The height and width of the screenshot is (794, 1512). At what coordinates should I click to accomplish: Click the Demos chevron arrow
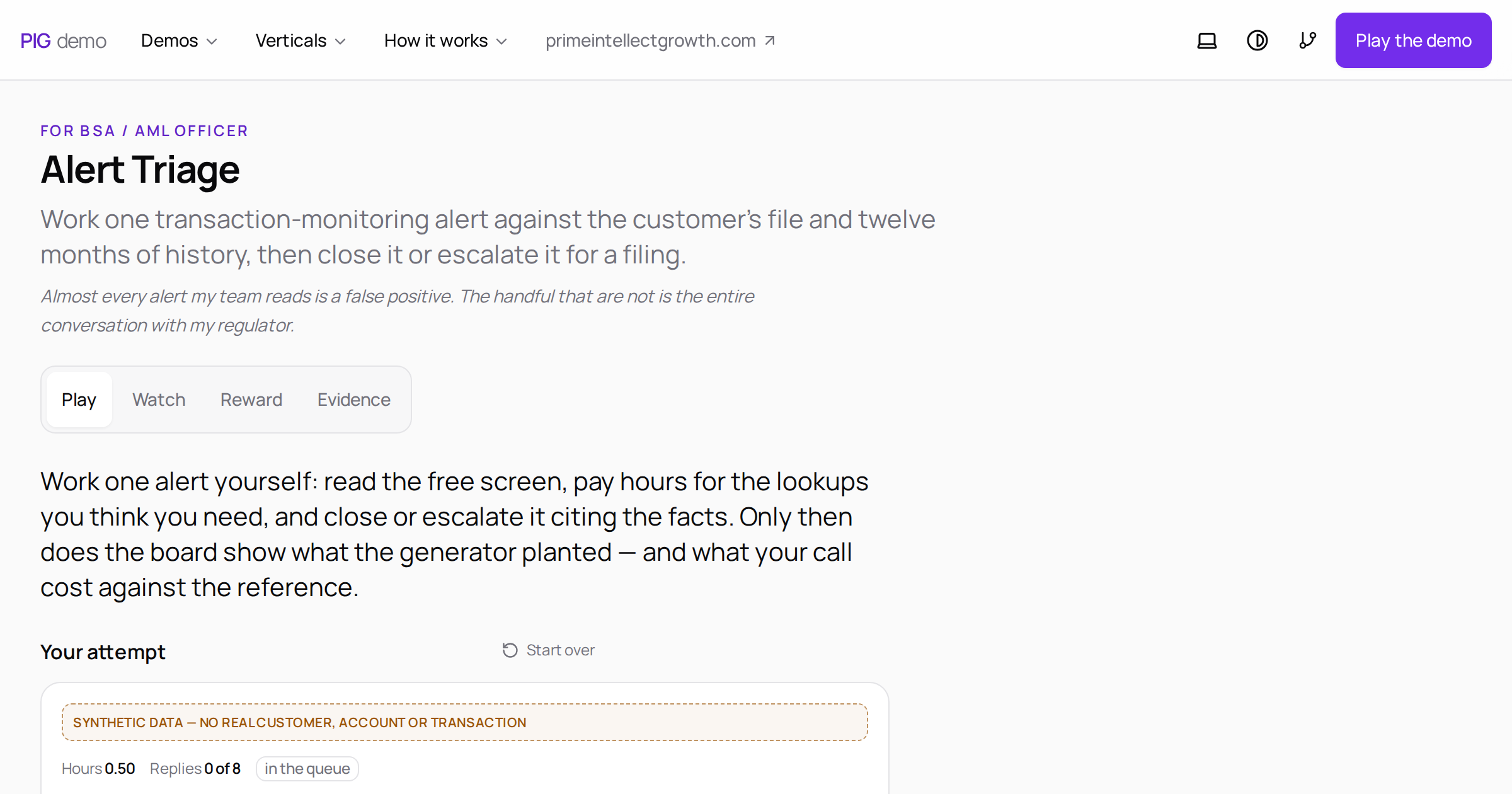coord(212,42)
